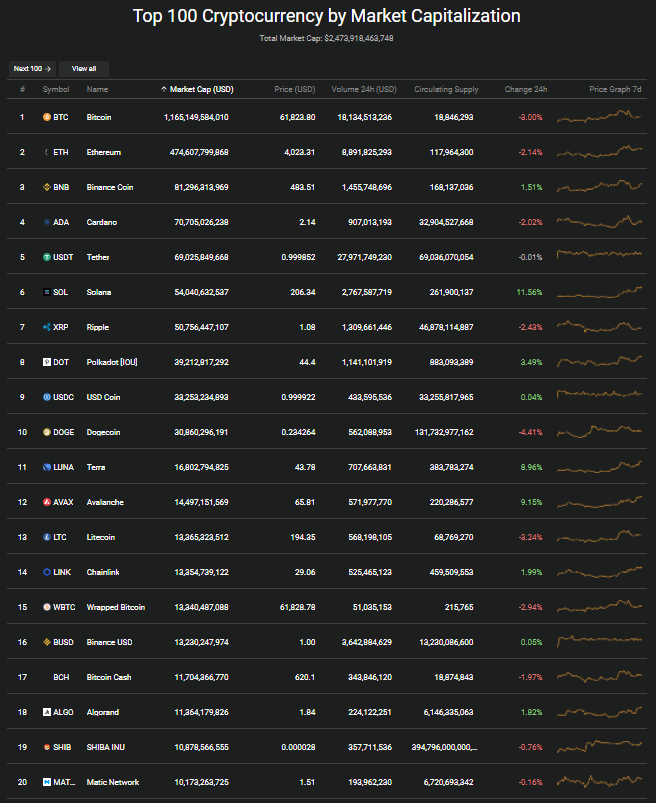
Task: Select the BCH symbol text
Action: (x=61, y=677)
